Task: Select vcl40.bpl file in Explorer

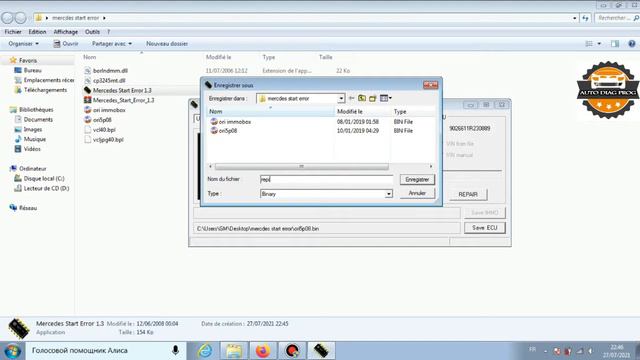Action: (x=104, y=129)
